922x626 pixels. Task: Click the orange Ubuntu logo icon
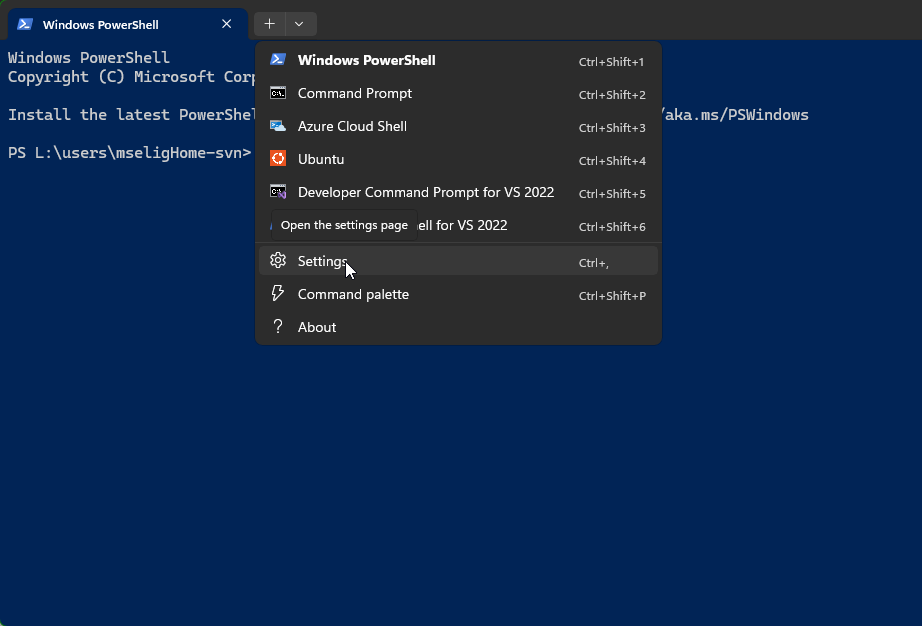(278, 159)
